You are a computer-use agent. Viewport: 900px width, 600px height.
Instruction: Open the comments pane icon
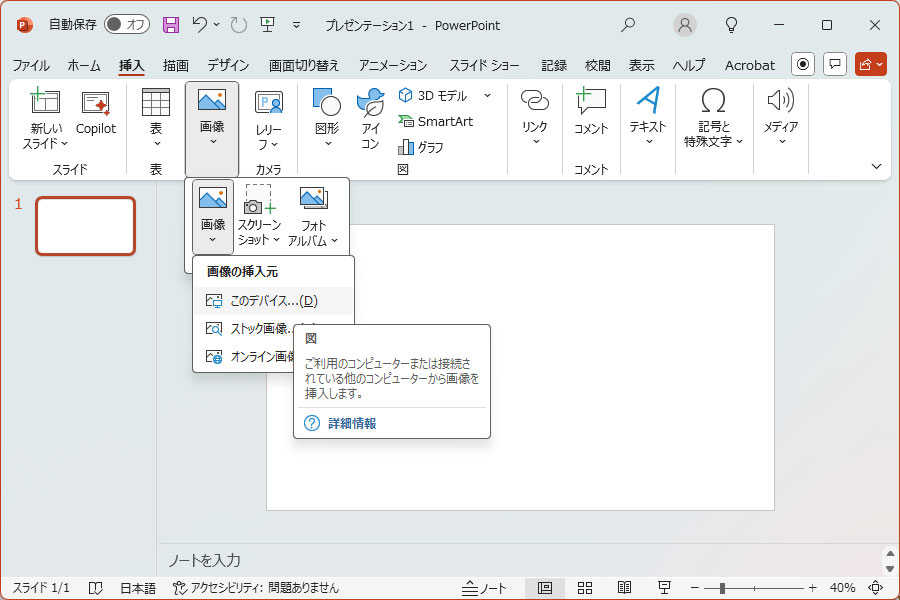point(835,64)
